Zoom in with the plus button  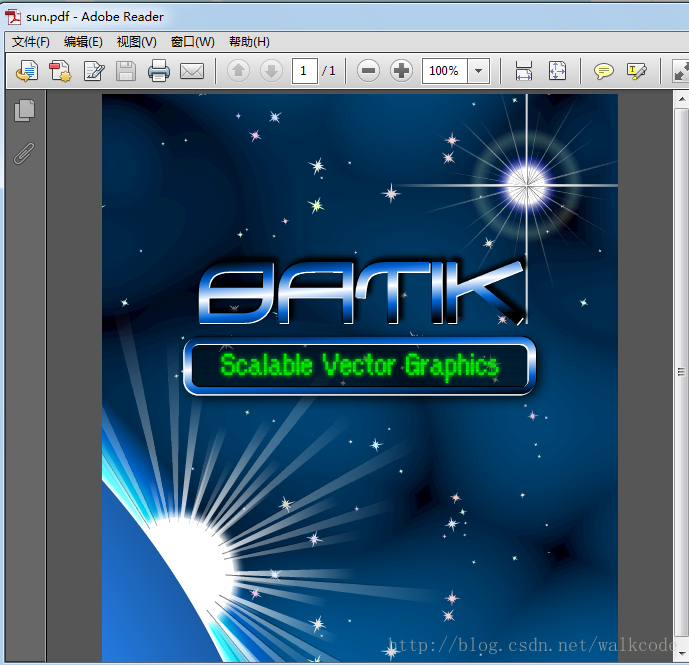(x=401, y=71)
